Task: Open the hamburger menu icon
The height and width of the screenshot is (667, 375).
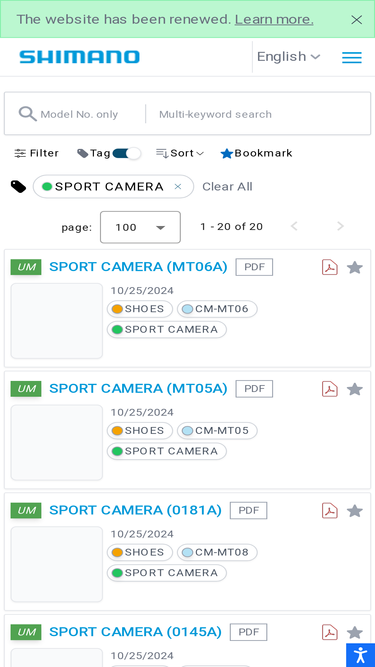Action: (352, 57)
